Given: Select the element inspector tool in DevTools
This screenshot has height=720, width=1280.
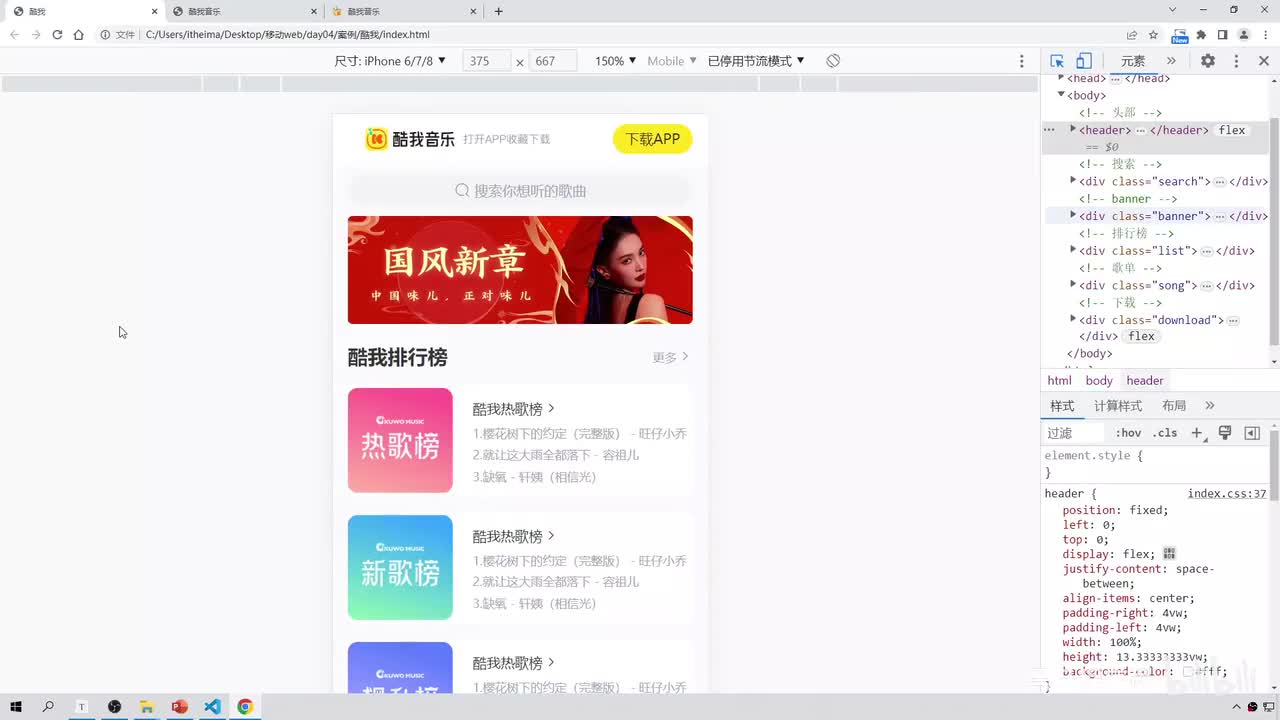Looking at the screenshot, I should [x=1057, y=61].
